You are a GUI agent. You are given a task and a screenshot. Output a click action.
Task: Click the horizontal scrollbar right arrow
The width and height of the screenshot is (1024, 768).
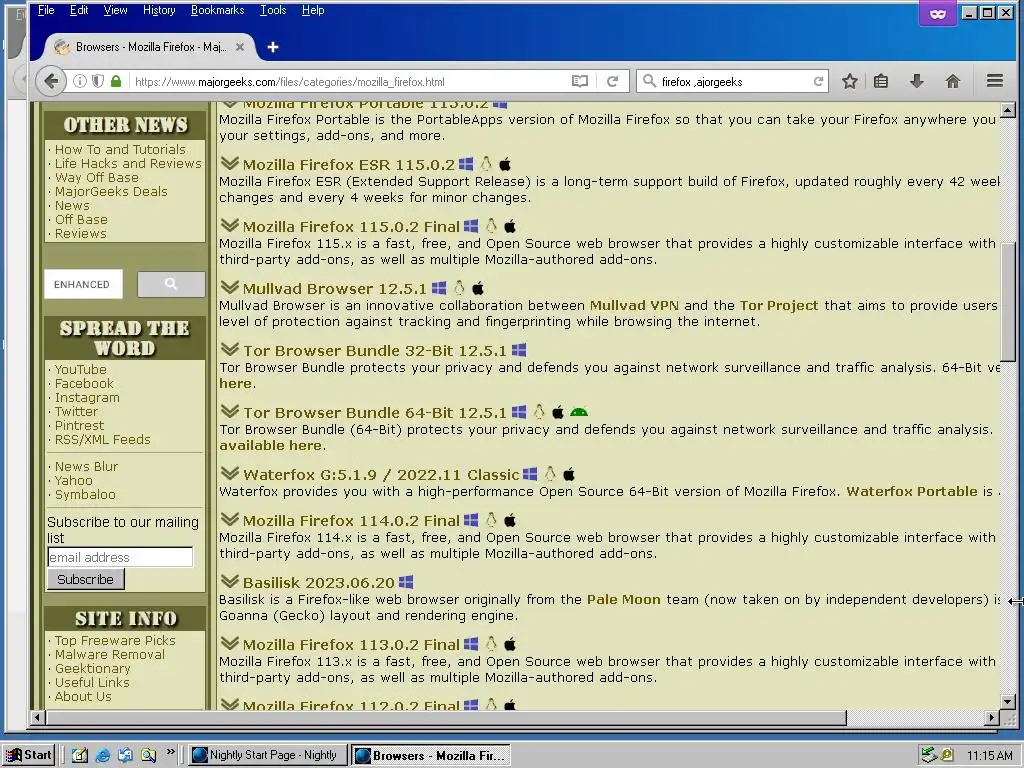992,718
